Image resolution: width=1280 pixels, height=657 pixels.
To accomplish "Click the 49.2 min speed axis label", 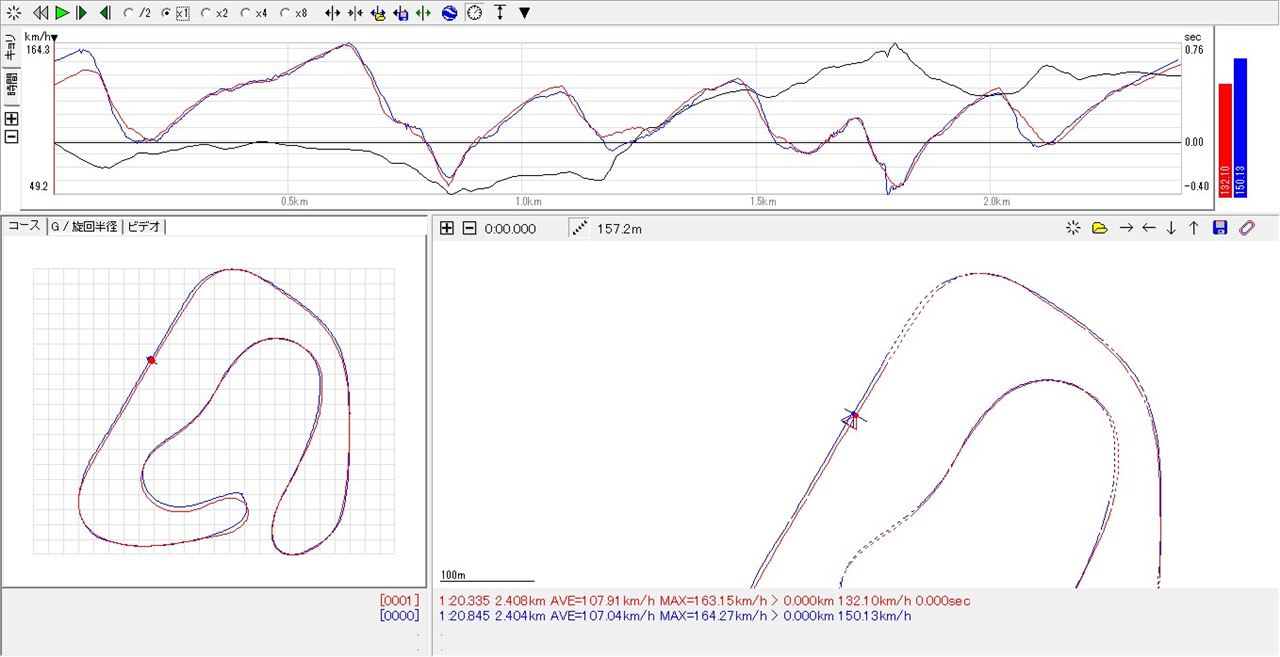I will (x=36, y=186).
